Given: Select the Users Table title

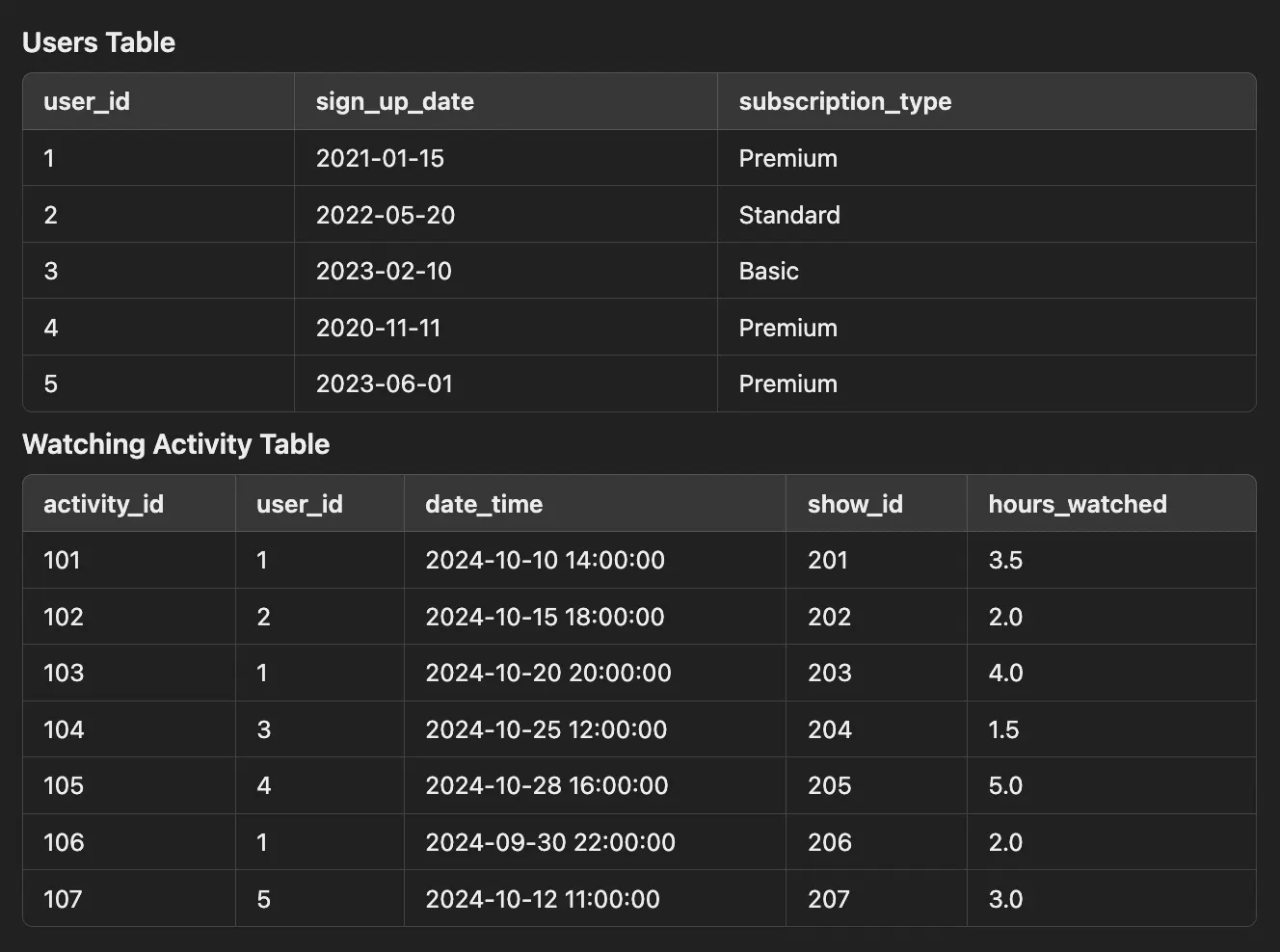Looking at the screenshot, I should [x=99, y=42].
